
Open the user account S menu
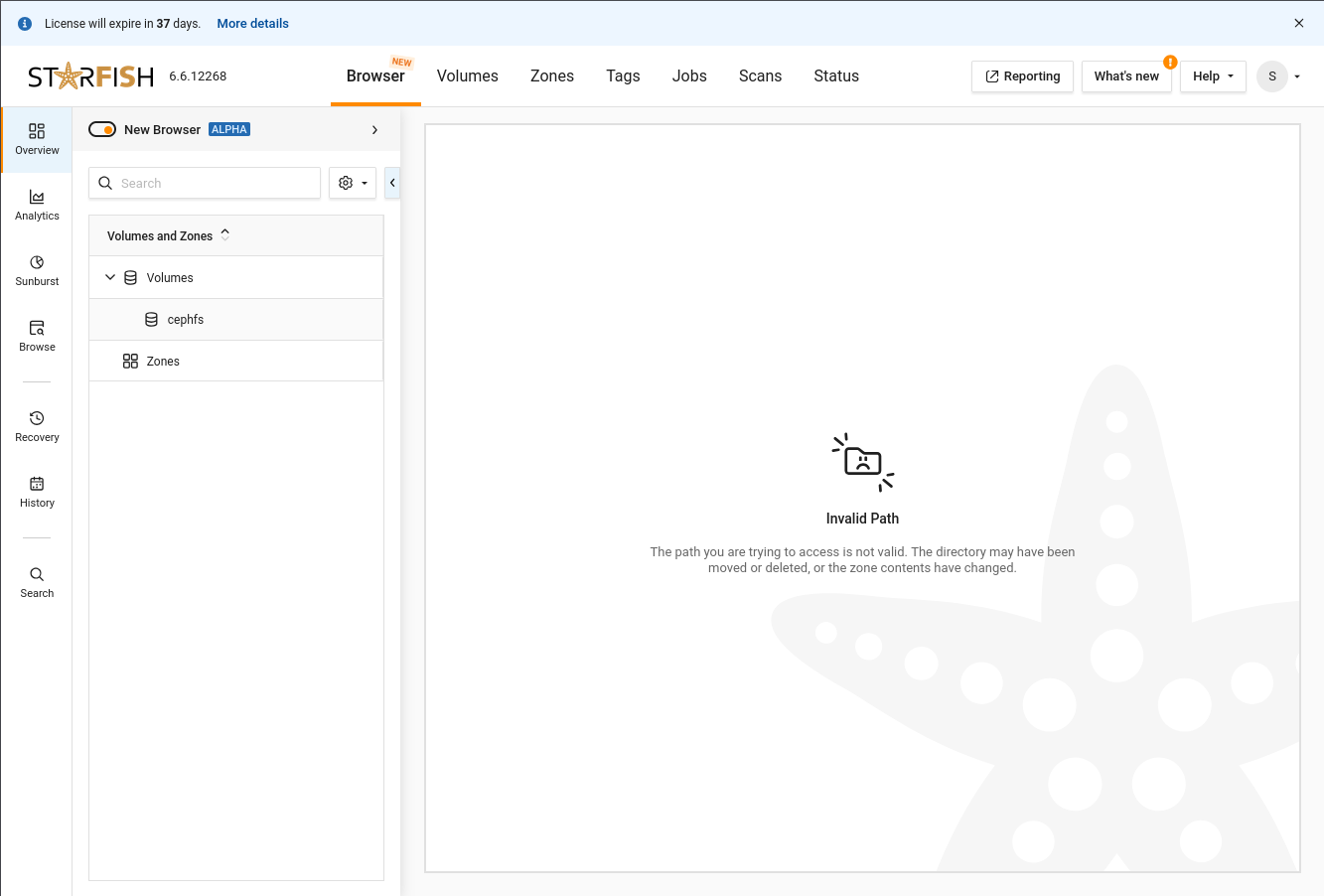point(1278,76)
